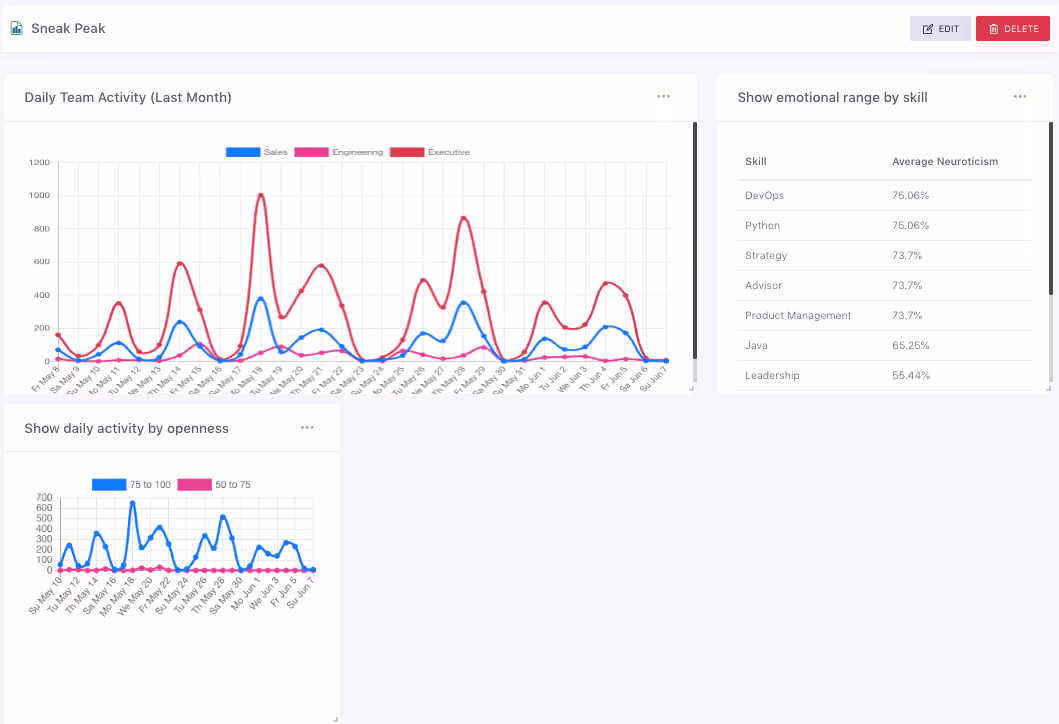Click the Average Neuroticism column header
The height and width of the screenshot is (724, 1059).
945,161
